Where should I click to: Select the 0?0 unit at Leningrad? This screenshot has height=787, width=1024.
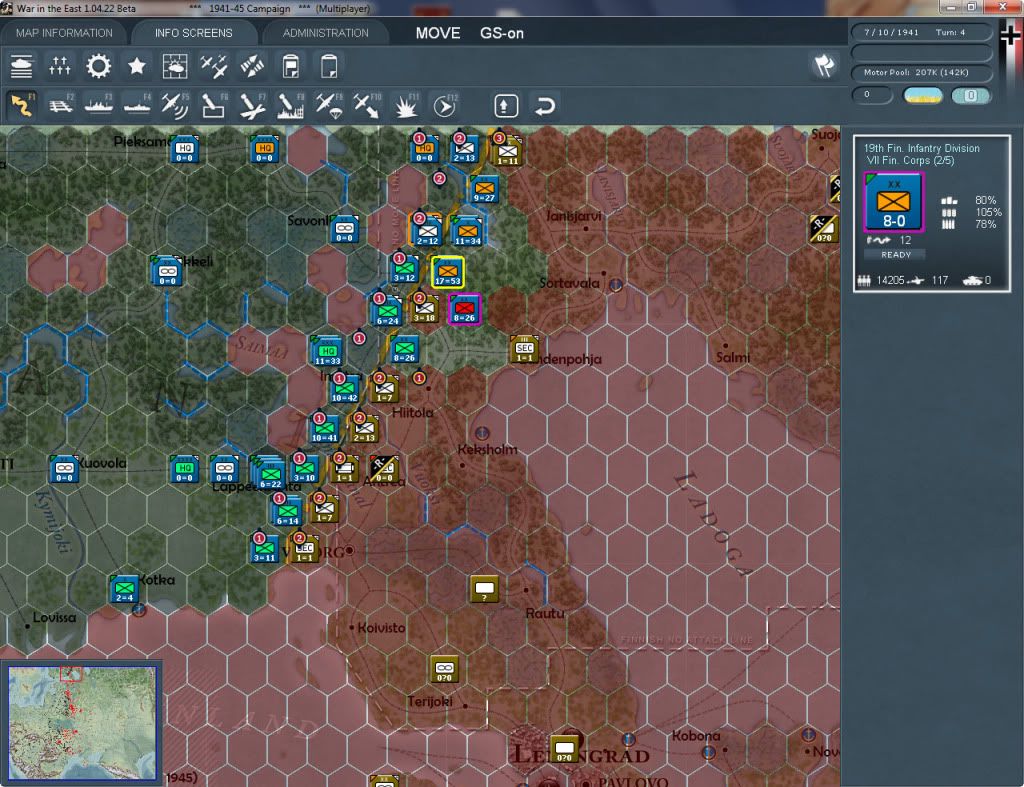click(x=564, y=748)
